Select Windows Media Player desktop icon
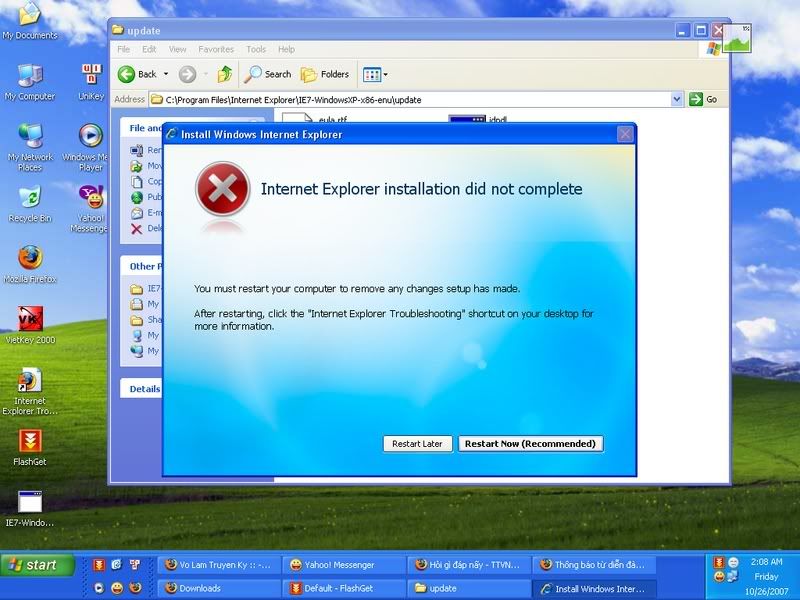Screen dimensions: 800x600 [x=89, y=147]
